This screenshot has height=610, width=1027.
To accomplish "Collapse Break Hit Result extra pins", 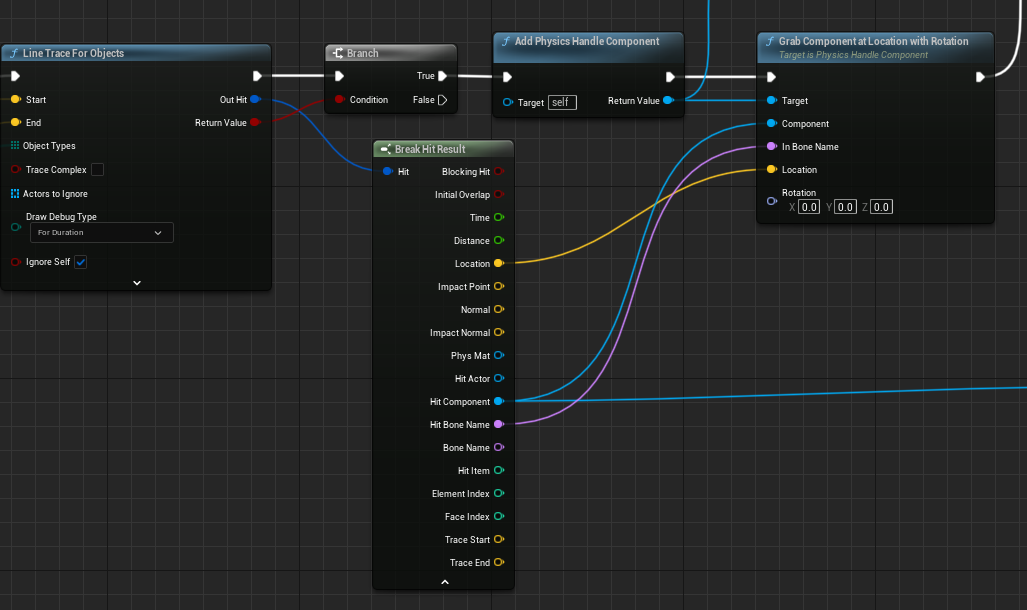I will point(445,582).
